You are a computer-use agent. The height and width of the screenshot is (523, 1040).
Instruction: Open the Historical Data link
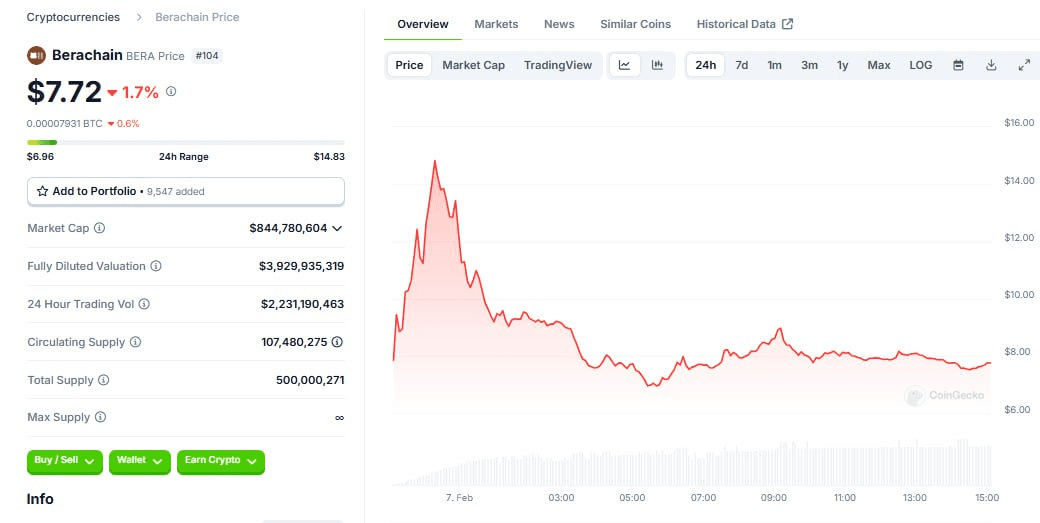(x=745, y=24)
